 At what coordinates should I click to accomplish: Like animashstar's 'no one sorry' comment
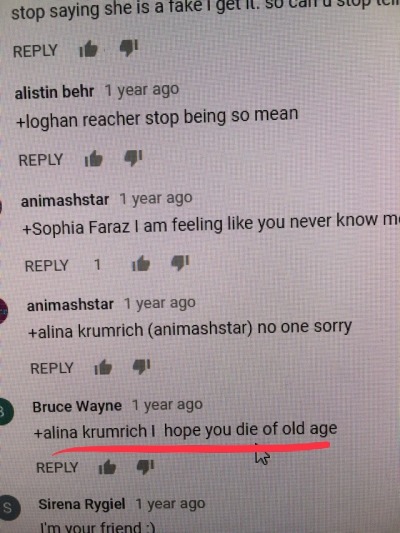pyautogui.click(x=103, y=367)
